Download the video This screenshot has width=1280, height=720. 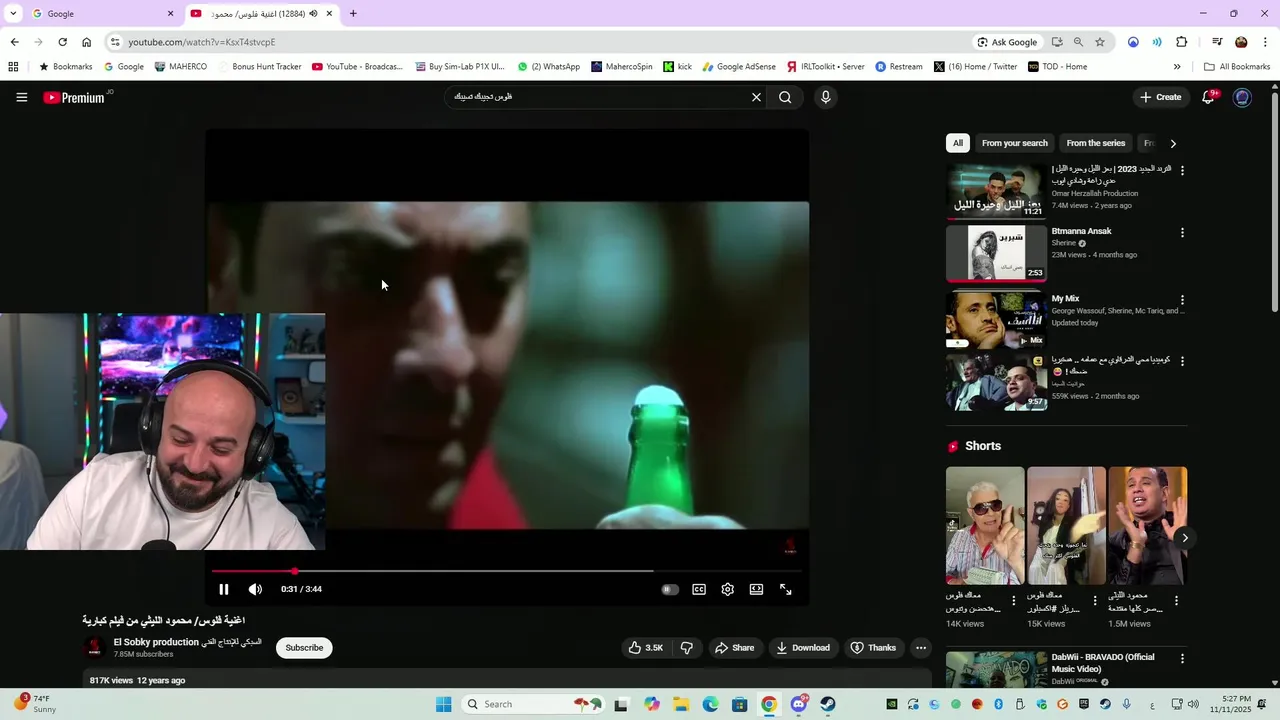(803, 648)
